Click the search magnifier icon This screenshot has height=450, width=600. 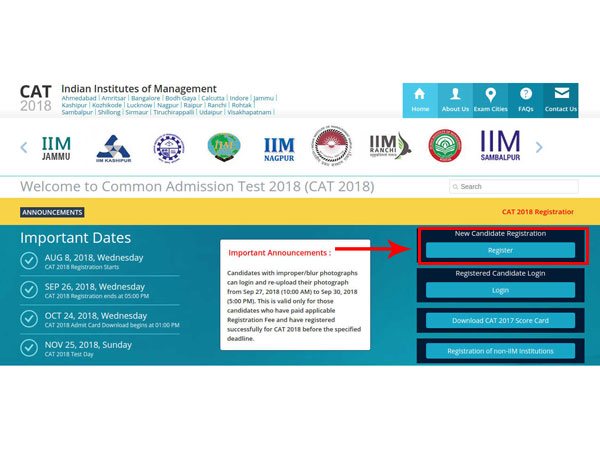click(455, 187)
